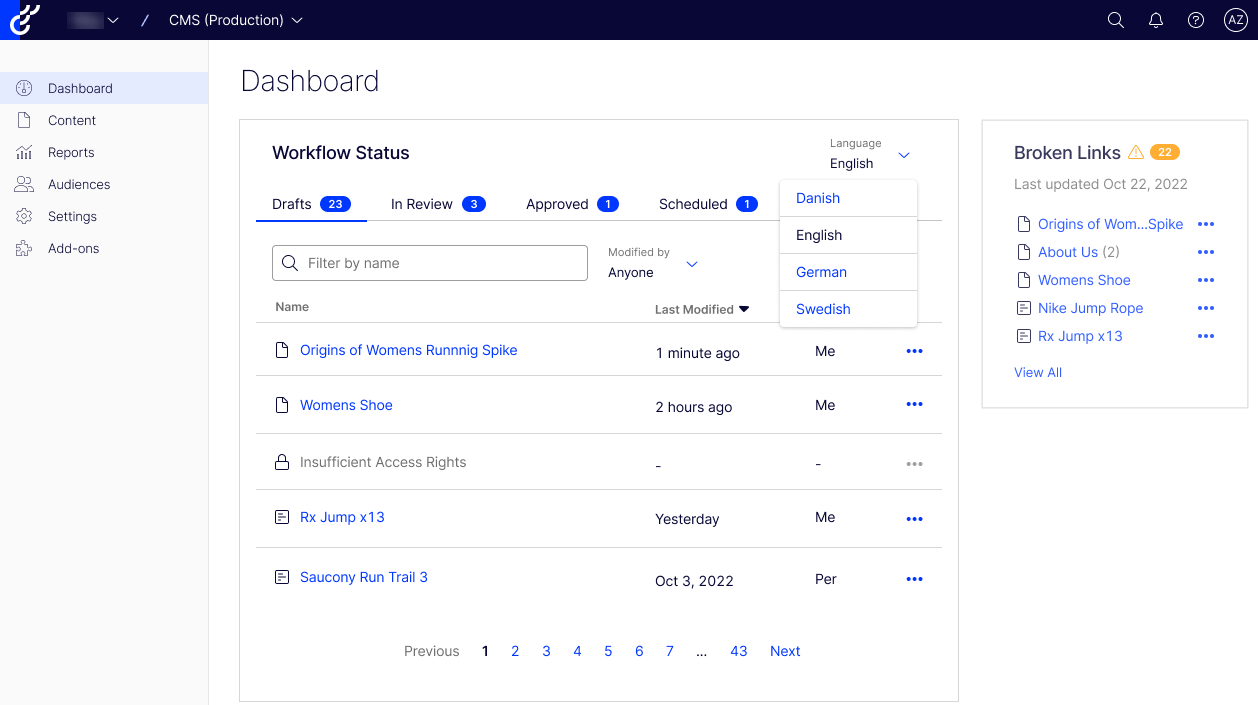Collapse the Language dropdown
This screenshot has width=1258, height=705.
click(x=903, y=155)
